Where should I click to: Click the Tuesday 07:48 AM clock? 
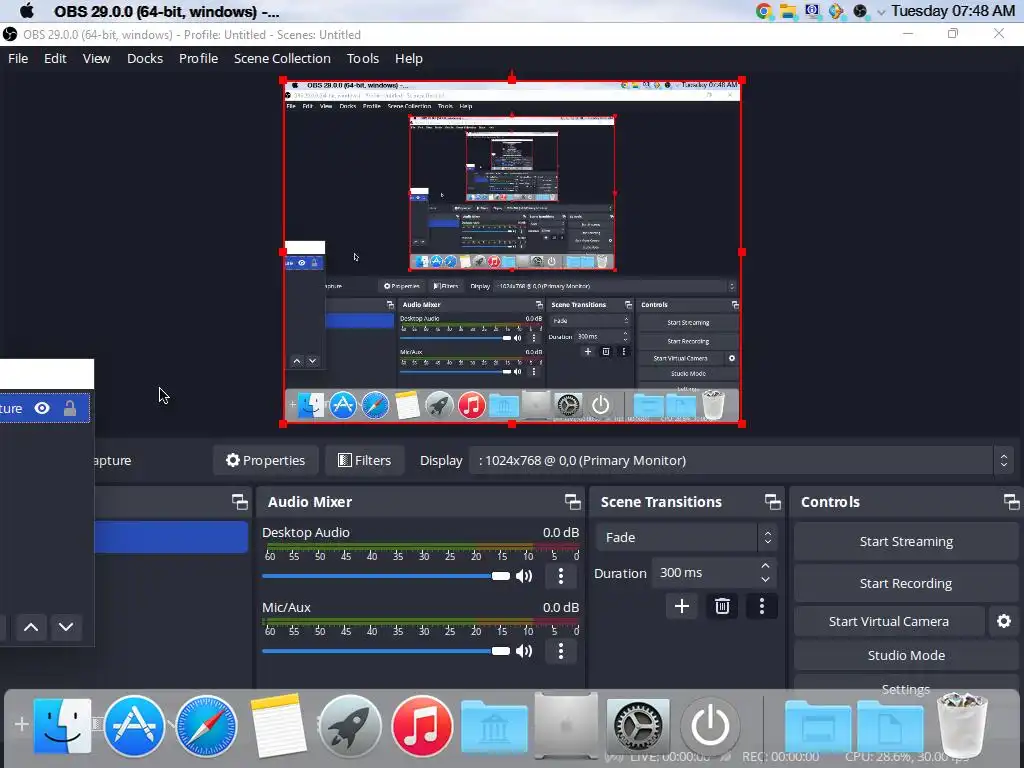953,11
